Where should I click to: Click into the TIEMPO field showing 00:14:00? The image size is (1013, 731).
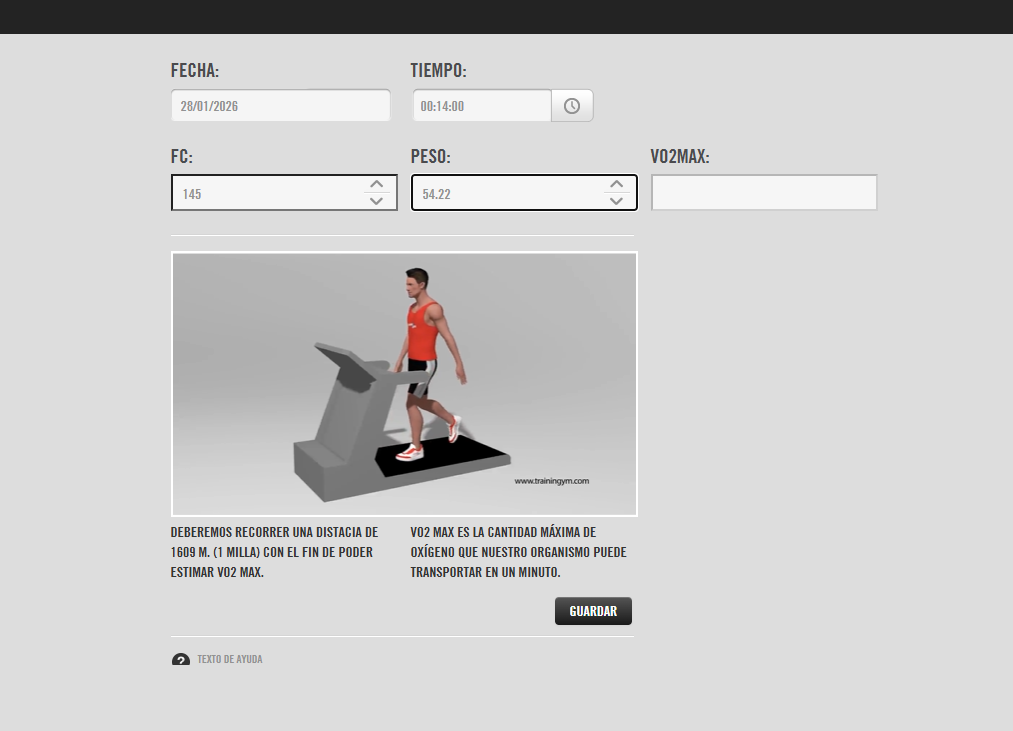coord(481,106)
